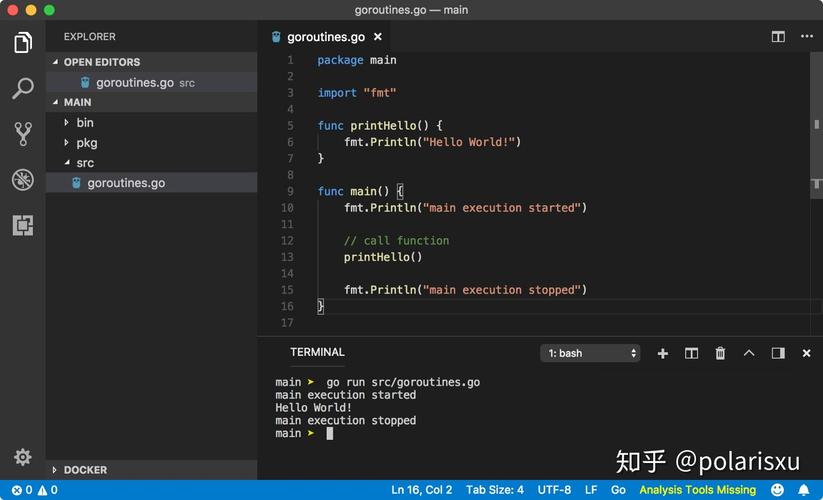Open the Source Control view

pyautogui.click(x=23, y=134)
